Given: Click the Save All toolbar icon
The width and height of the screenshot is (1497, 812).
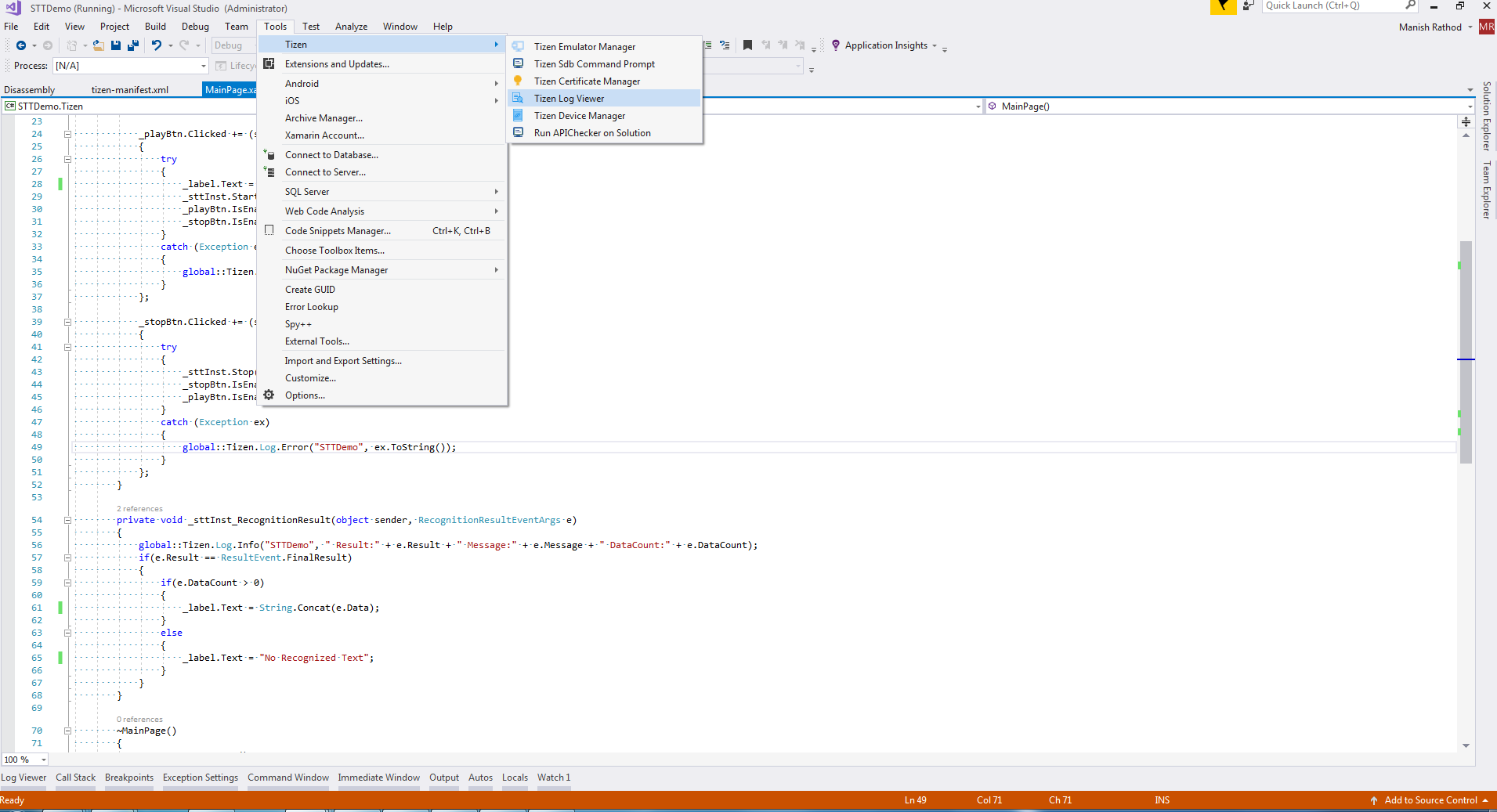Looking at the screenshot, I should tap(132, 45).
